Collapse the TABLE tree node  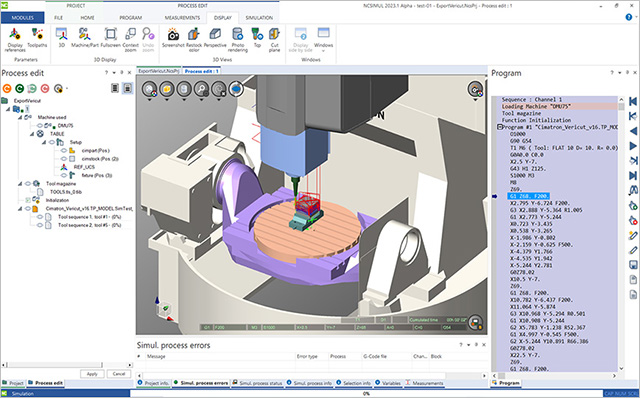pyautogui.click(x=32, y=134)
